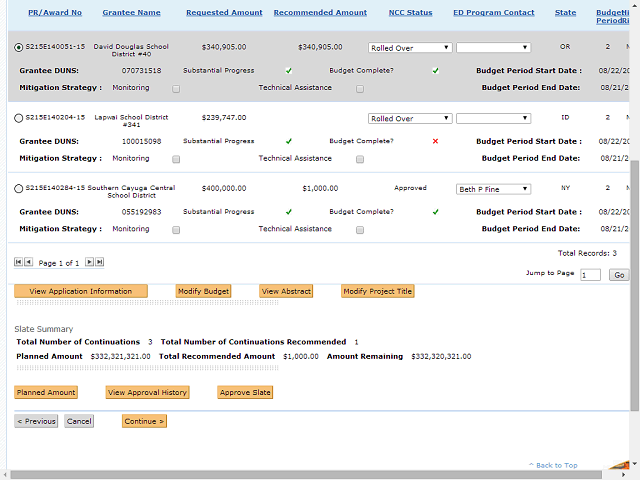Jump to last page icon
Image resolution: width=640 pixels, height=480 pixels.
[99, 262]
